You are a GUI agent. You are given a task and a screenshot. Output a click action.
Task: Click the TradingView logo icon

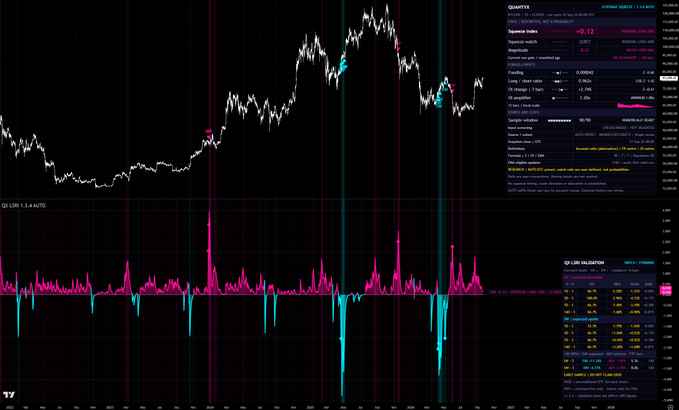(x=8, y=395)
